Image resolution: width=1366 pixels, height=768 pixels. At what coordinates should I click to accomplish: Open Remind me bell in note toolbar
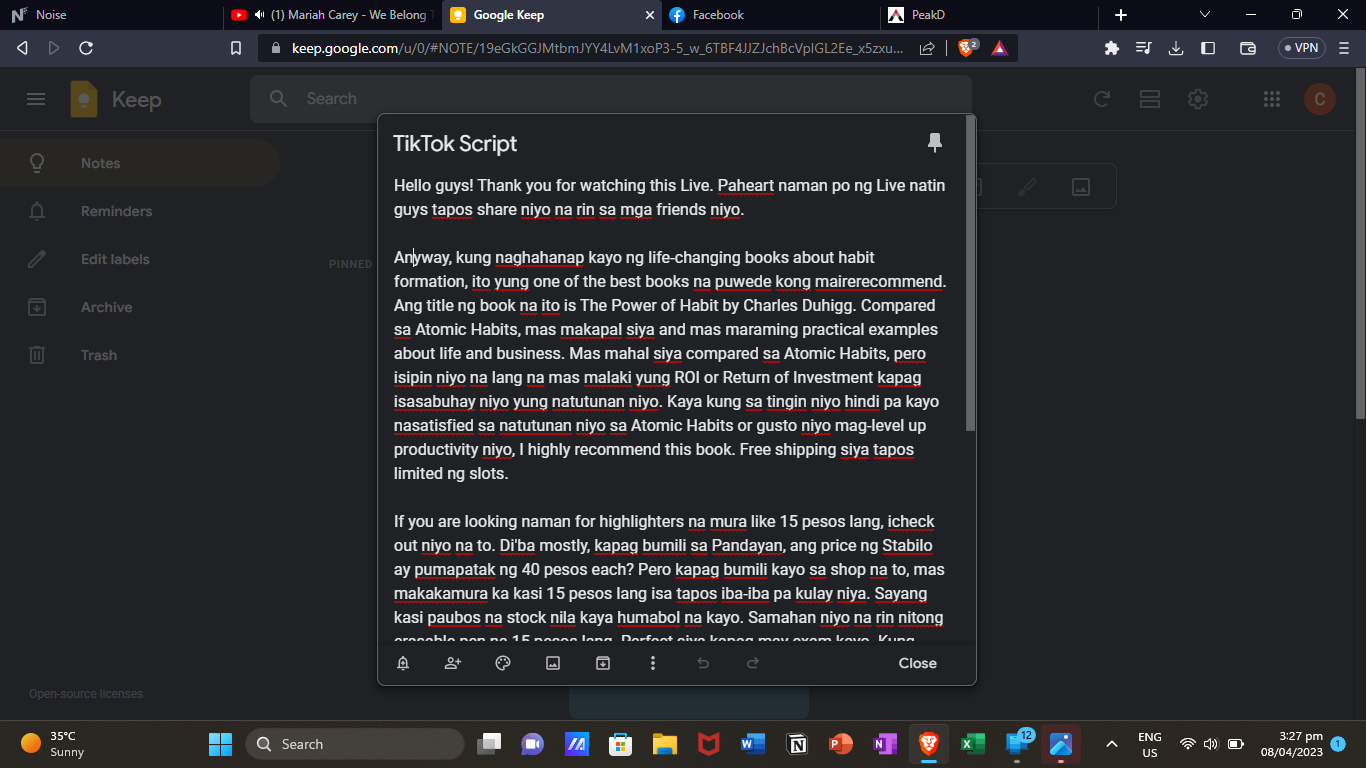(x=403, y=663)
